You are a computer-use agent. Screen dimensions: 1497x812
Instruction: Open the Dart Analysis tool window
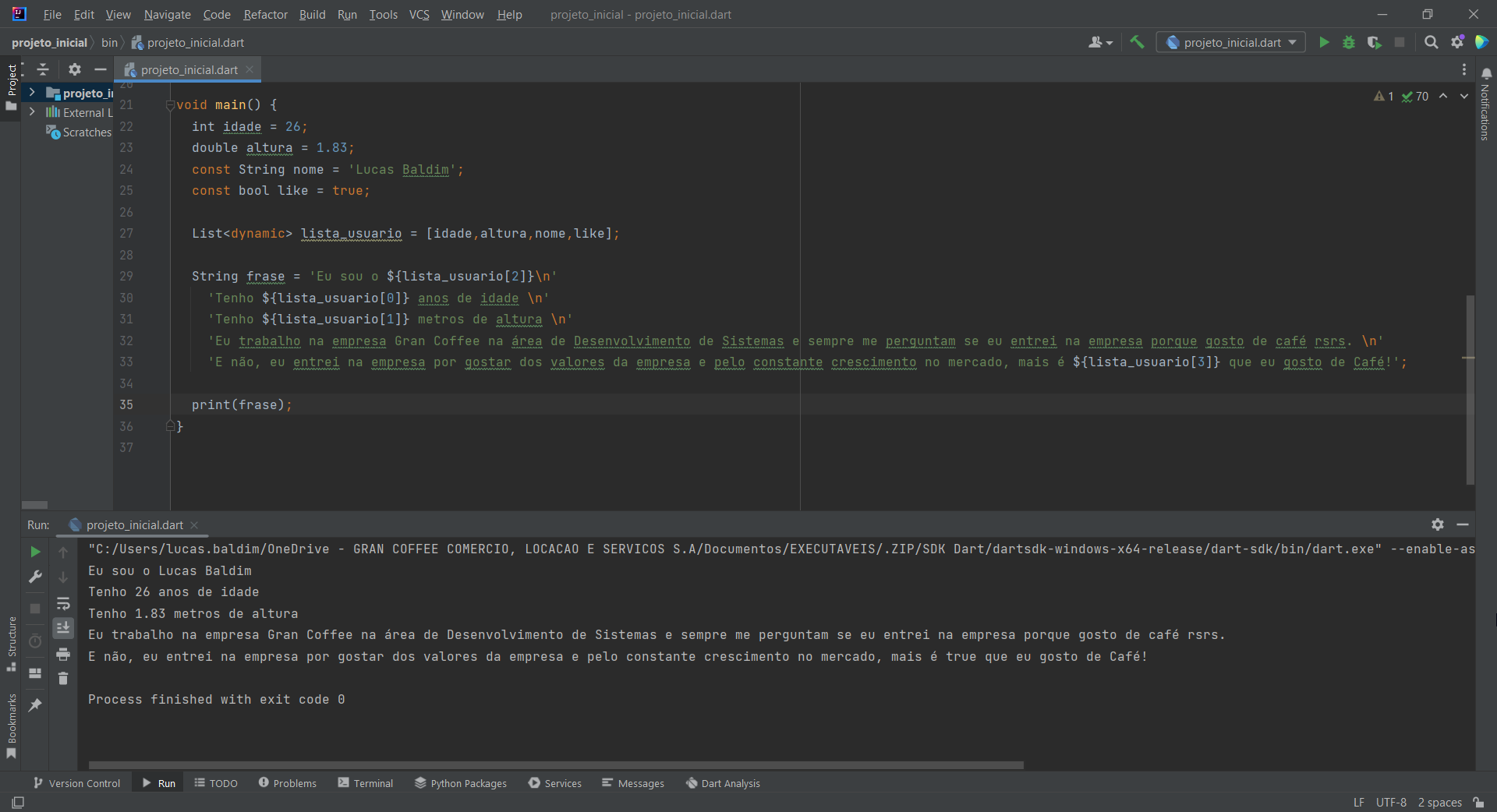click(723, 783)
